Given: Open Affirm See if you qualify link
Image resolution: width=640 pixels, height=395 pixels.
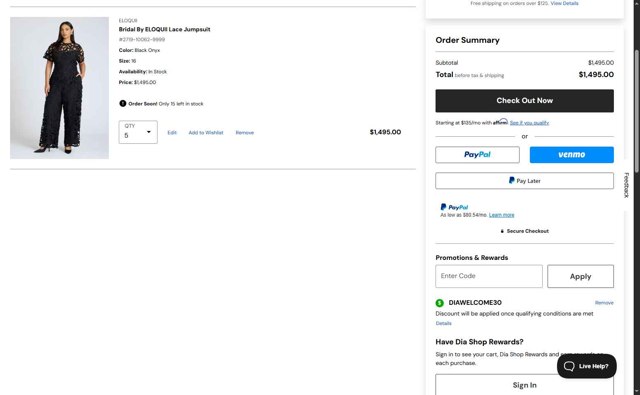Looking at the screenshot, I should (529, 123).
